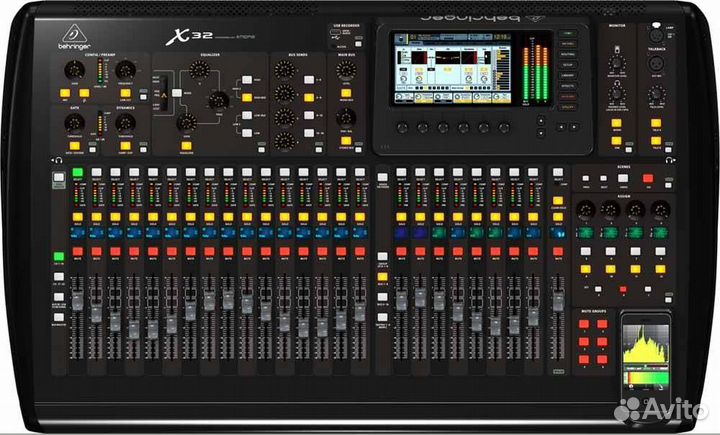The image size is (720, 435).
Task: Open the Setup screen button
Action: [x=568, y=65]
